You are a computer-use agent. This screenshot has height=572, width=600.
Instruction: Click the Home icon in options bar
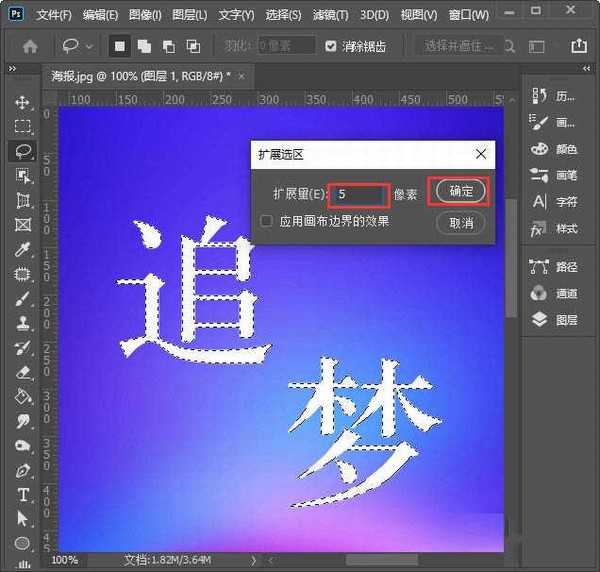[30, 46]
